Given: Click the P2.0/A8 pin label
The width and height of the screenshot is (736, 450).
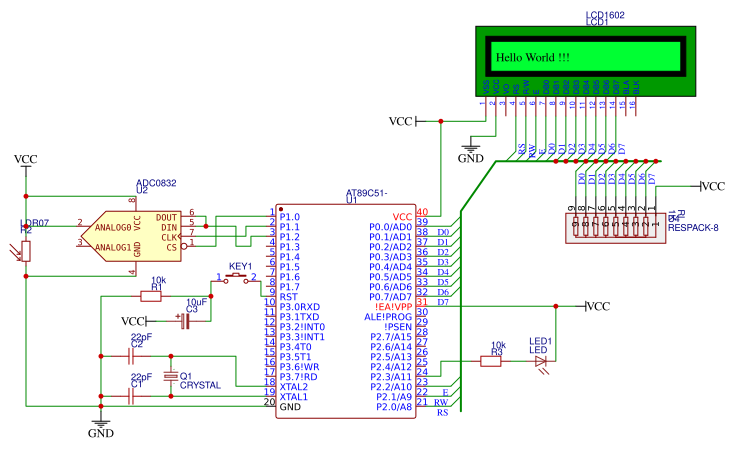Looking at the screenshot, I should pyautogui.click(x=394, y=406).
